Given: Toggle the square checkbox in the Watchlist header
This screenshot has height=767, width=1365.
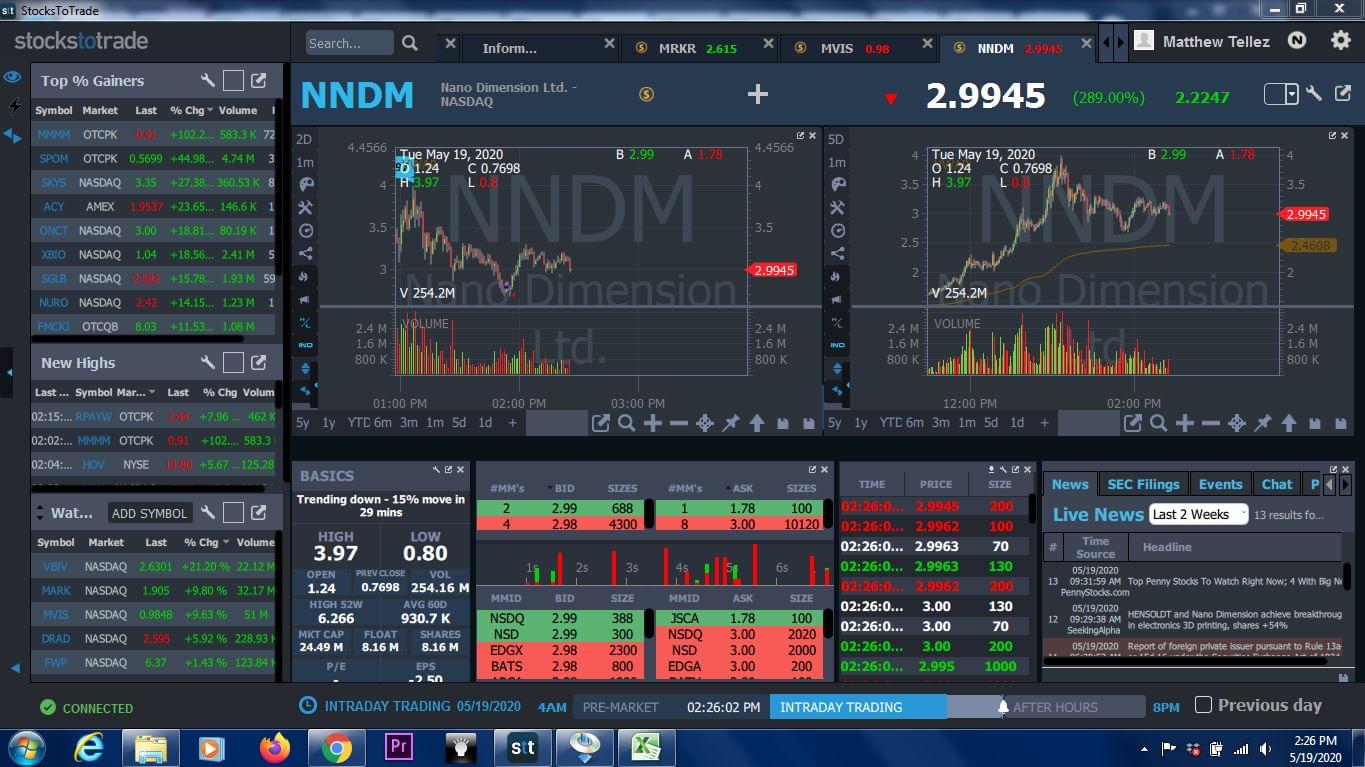Looking at the screenshot, I should [233, 513].
